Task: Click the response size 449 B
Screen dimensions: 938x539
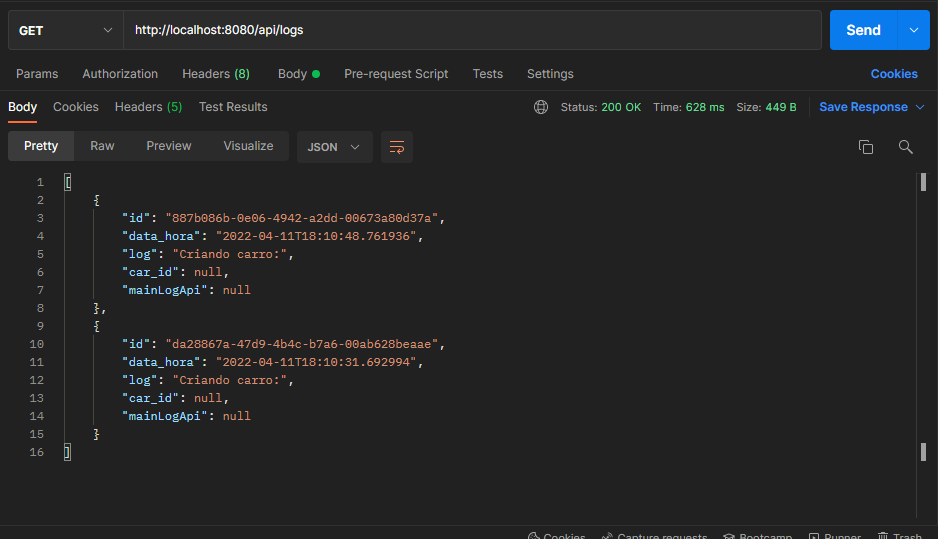Action: (781, 107)
